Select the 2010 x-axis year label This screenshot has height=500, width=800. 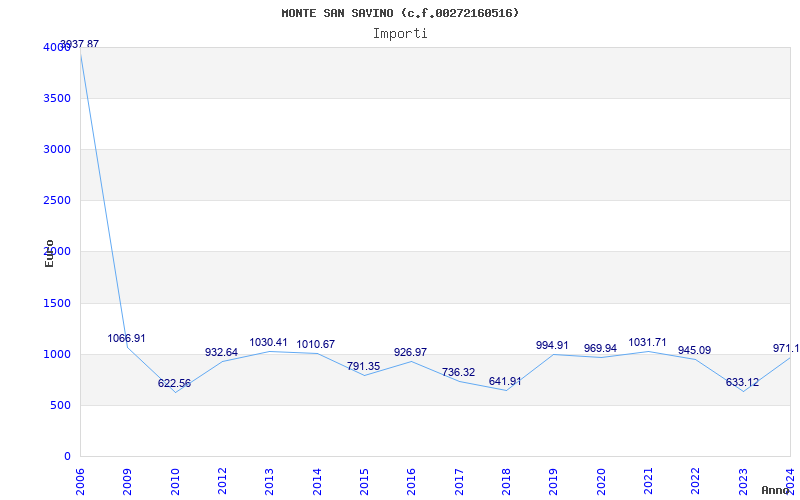pos(175,482)
